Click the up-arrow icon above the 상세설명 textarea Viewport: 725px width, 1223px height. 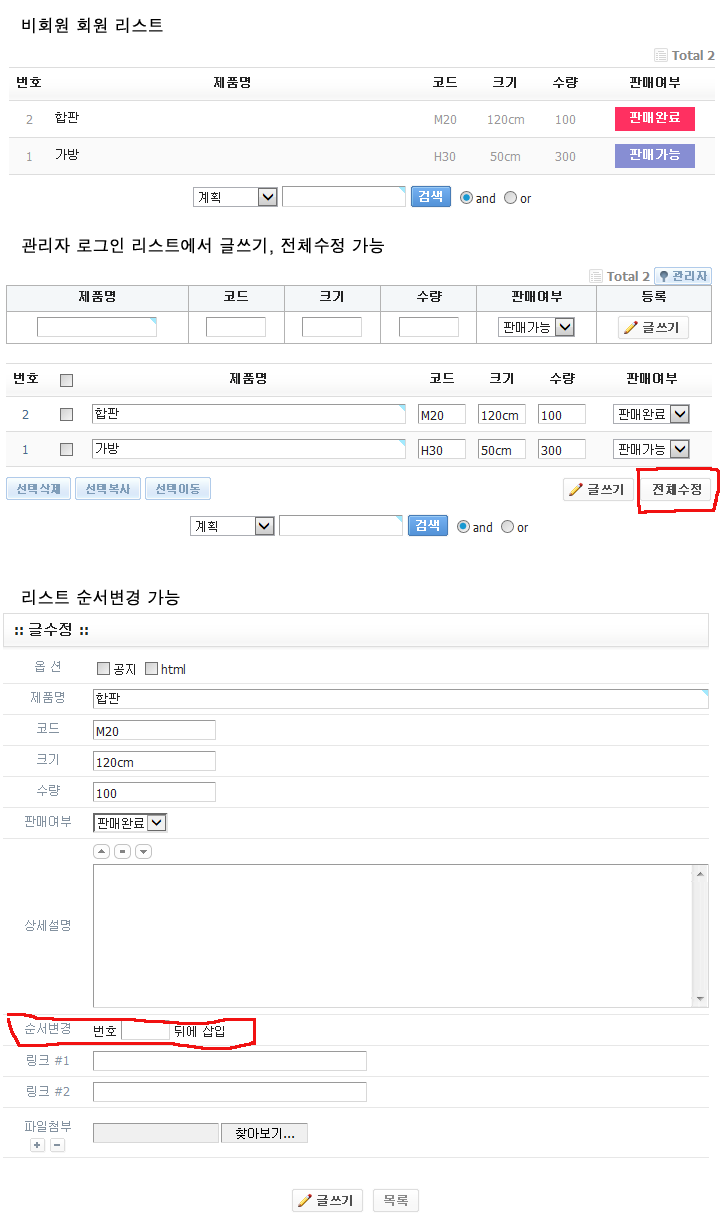(x=101, y=852)
